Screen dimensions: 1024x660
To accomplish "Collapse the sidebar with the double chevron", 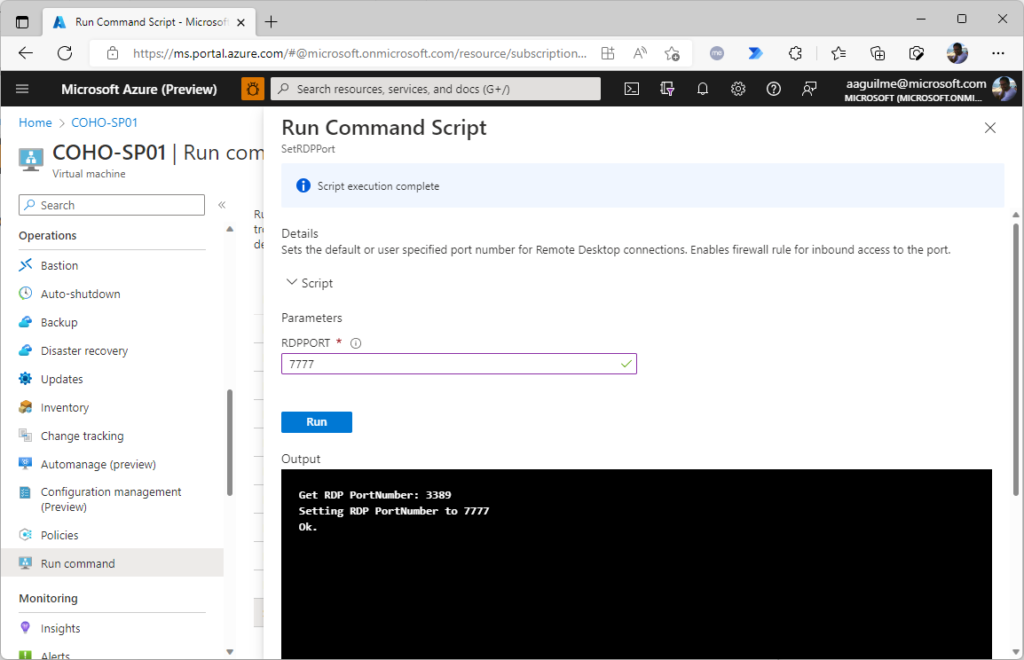I will click(222, 204).
